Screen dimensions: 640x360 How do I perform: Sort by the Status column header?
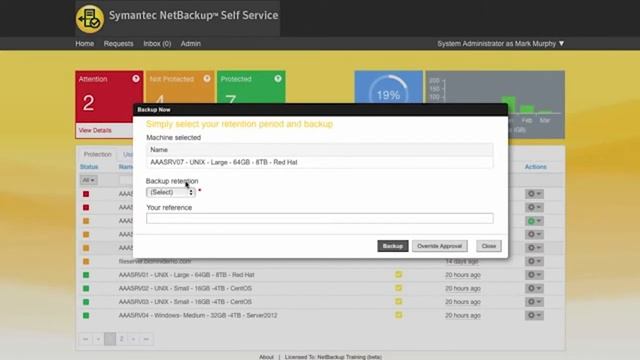coord(89,167)
